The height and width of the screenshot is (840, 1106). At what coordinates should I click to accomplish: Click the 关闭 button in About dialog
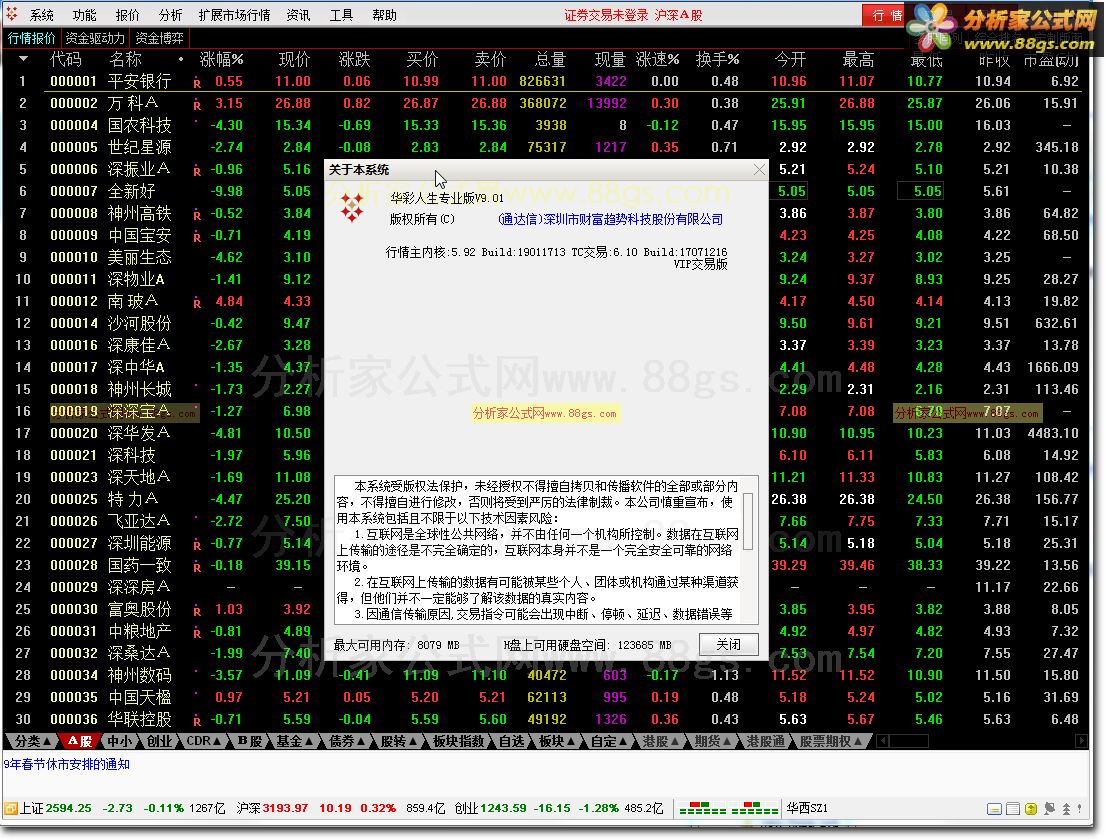[729, 644]
